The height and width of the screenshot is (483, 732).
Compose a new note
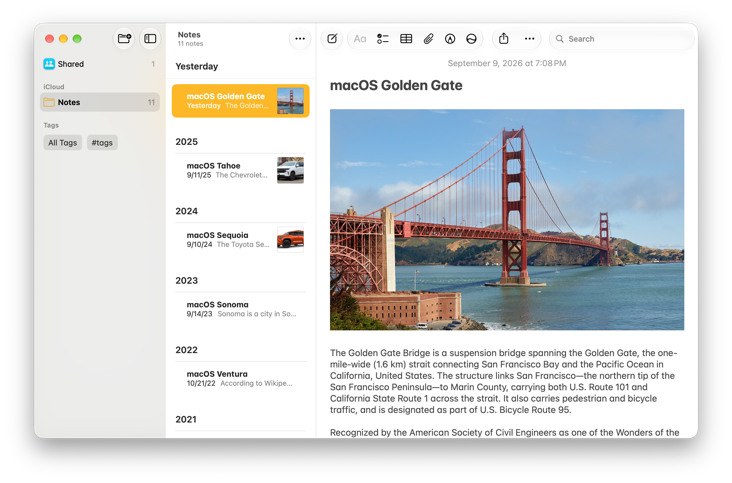[332, 39]
